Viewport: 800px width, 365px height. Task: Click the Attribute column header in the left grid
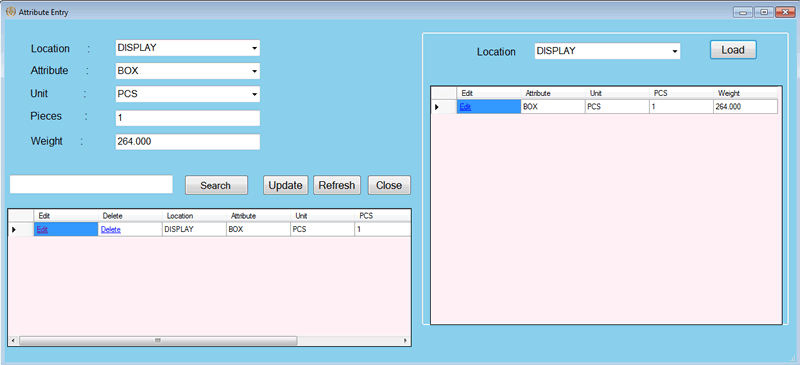pos(258,216)
